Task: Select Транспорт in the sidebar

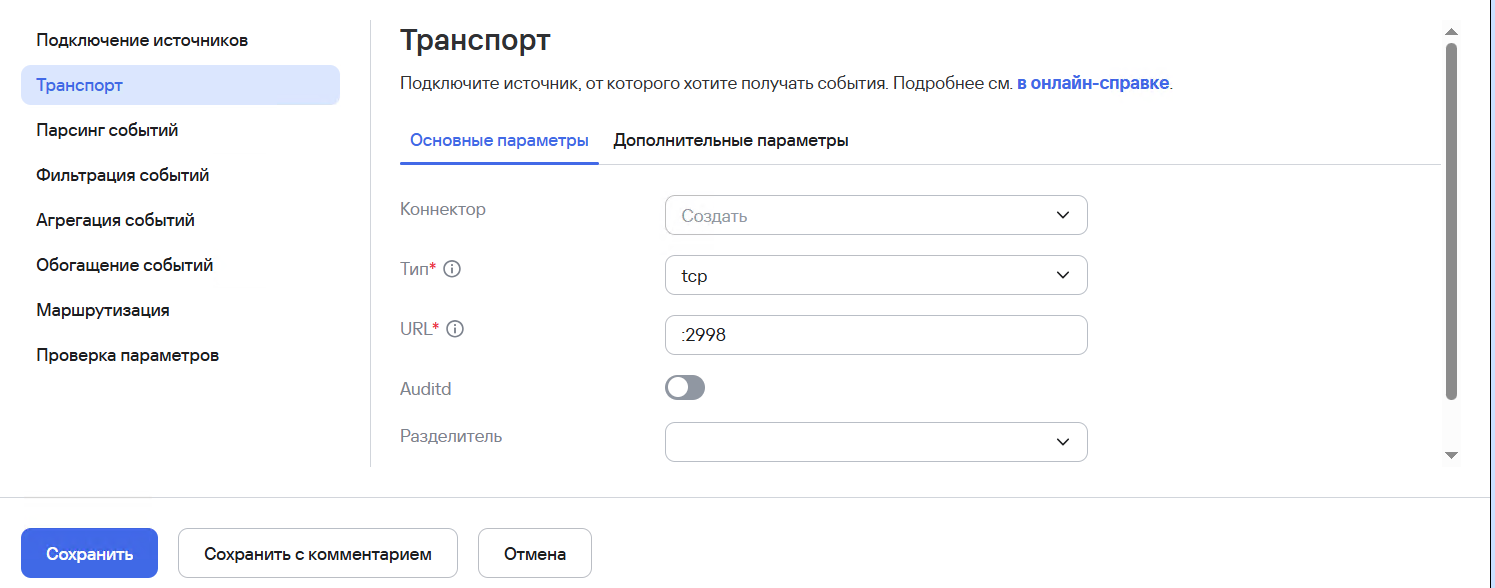Action: 180,85
